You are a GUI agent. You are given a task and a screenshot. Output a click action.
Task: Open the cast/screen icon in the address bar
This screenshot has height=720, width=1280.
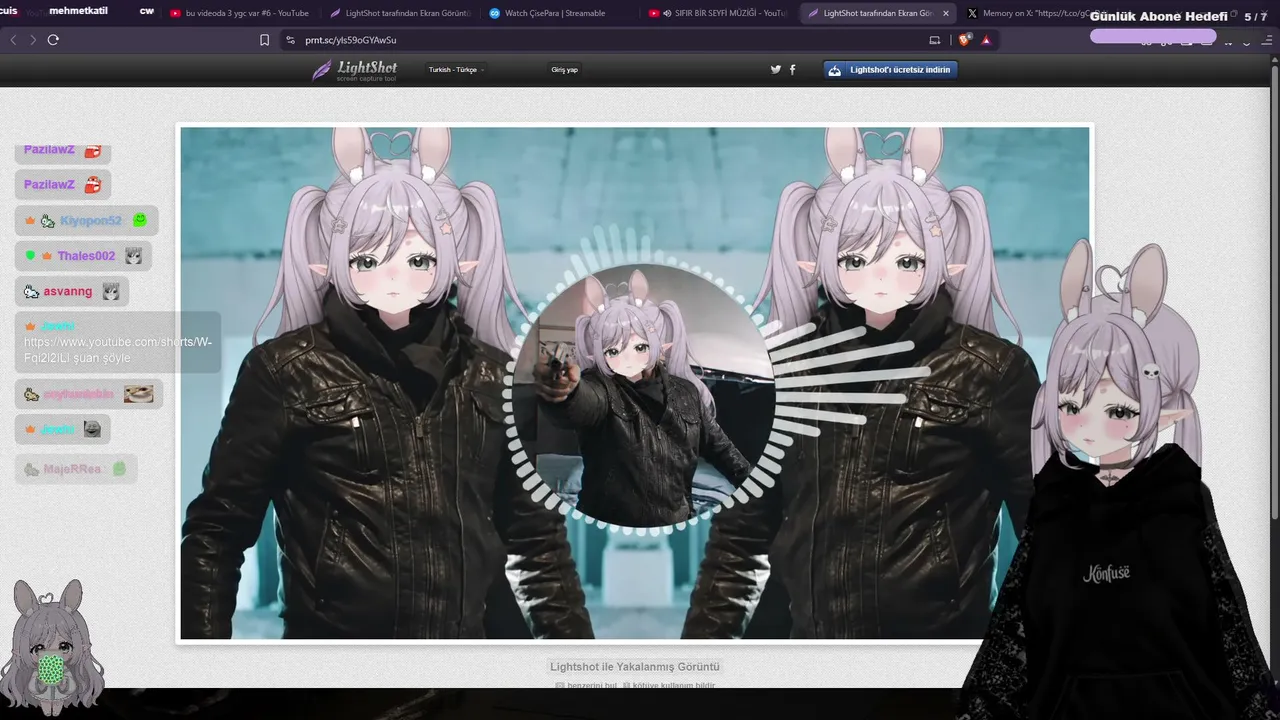(935, 40)
